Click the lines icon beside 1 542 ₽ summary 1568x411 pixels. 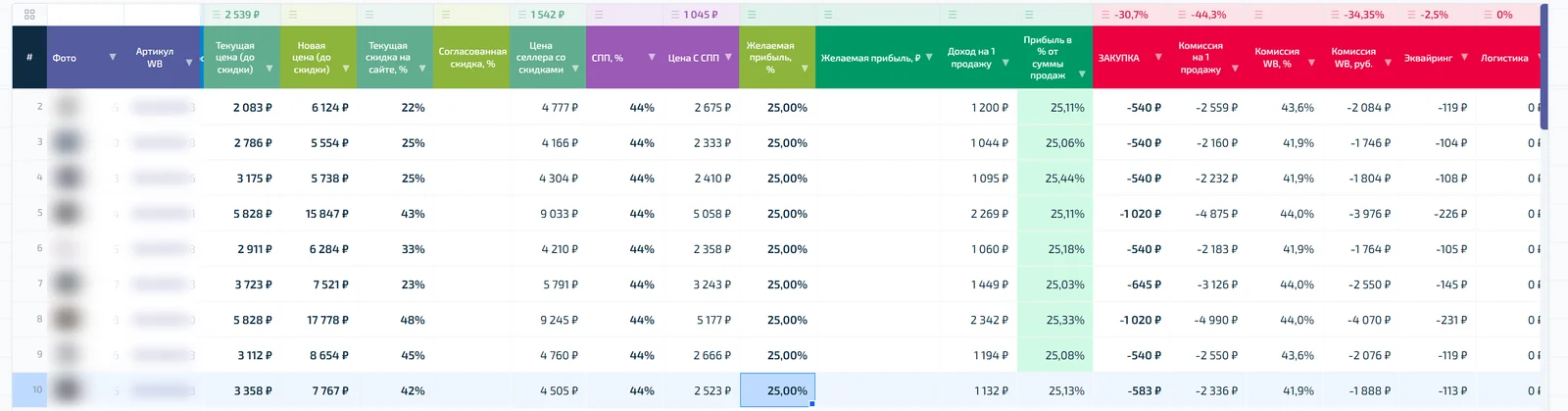pyautogui.click(x=522, y=15)
